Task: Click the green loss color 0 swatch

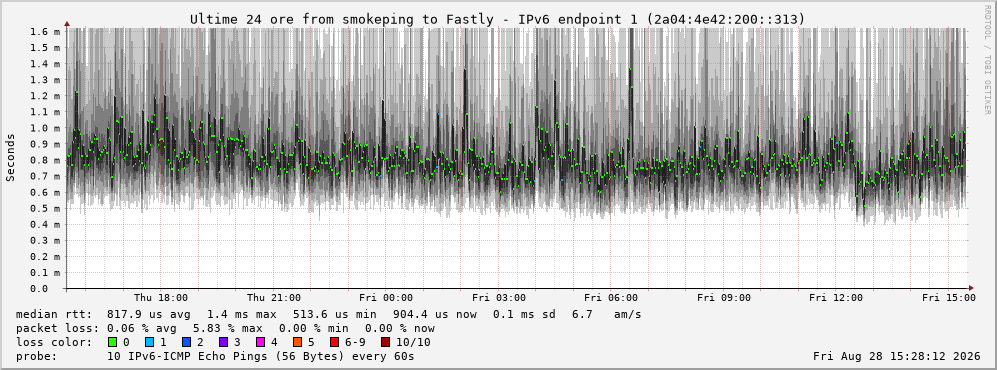Action: click(x=113, y=342)
